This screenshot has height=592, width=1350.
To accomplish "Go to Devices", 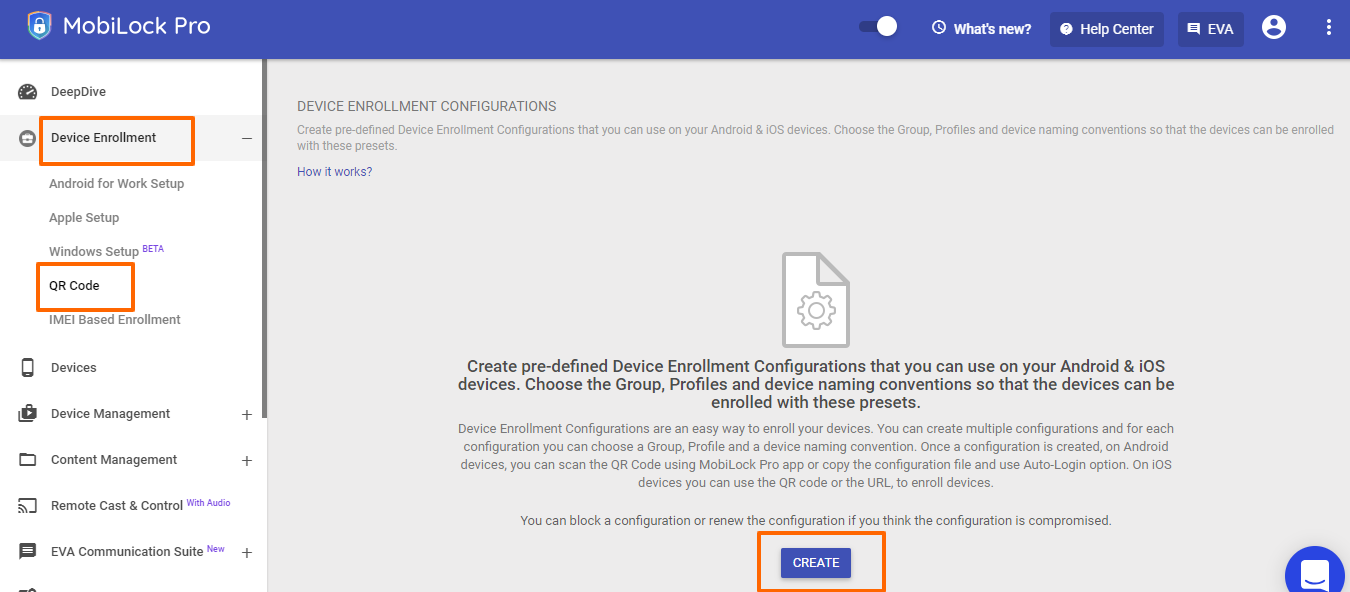I will coord(74,368).
